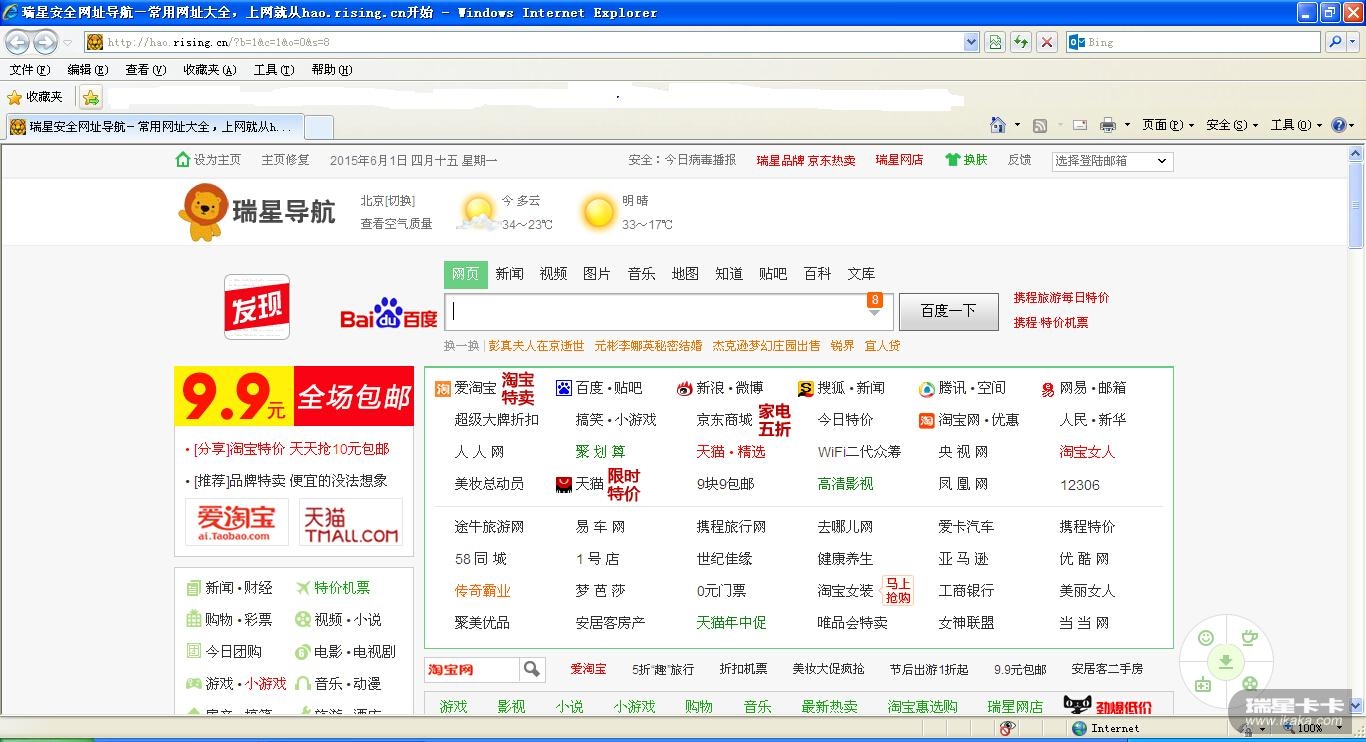
Task: Open the 选择登陆邮箱 mailbox dropdown
Action: point(1113,161)
